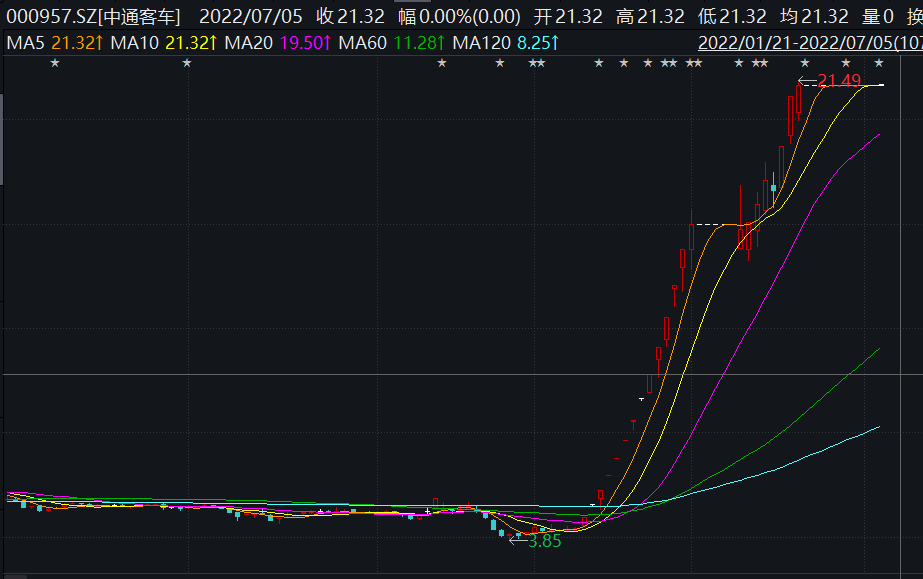Click the rightmost star event marker
This screenshot has height=579, width=923.
click(x=879, y=64)
